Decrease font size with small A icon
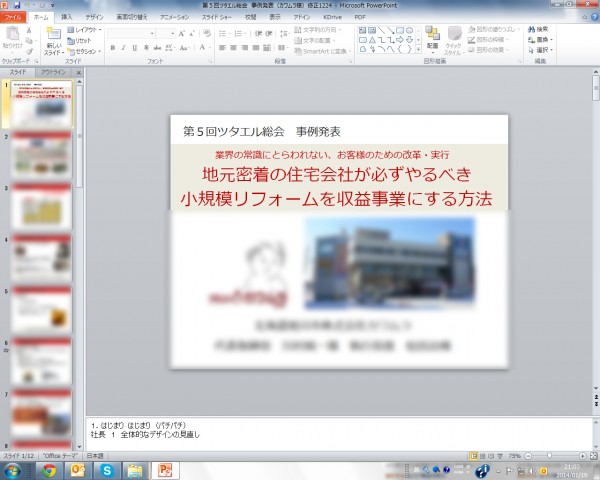The height and width of the screenshot is (480, 600). click(192, 34)
